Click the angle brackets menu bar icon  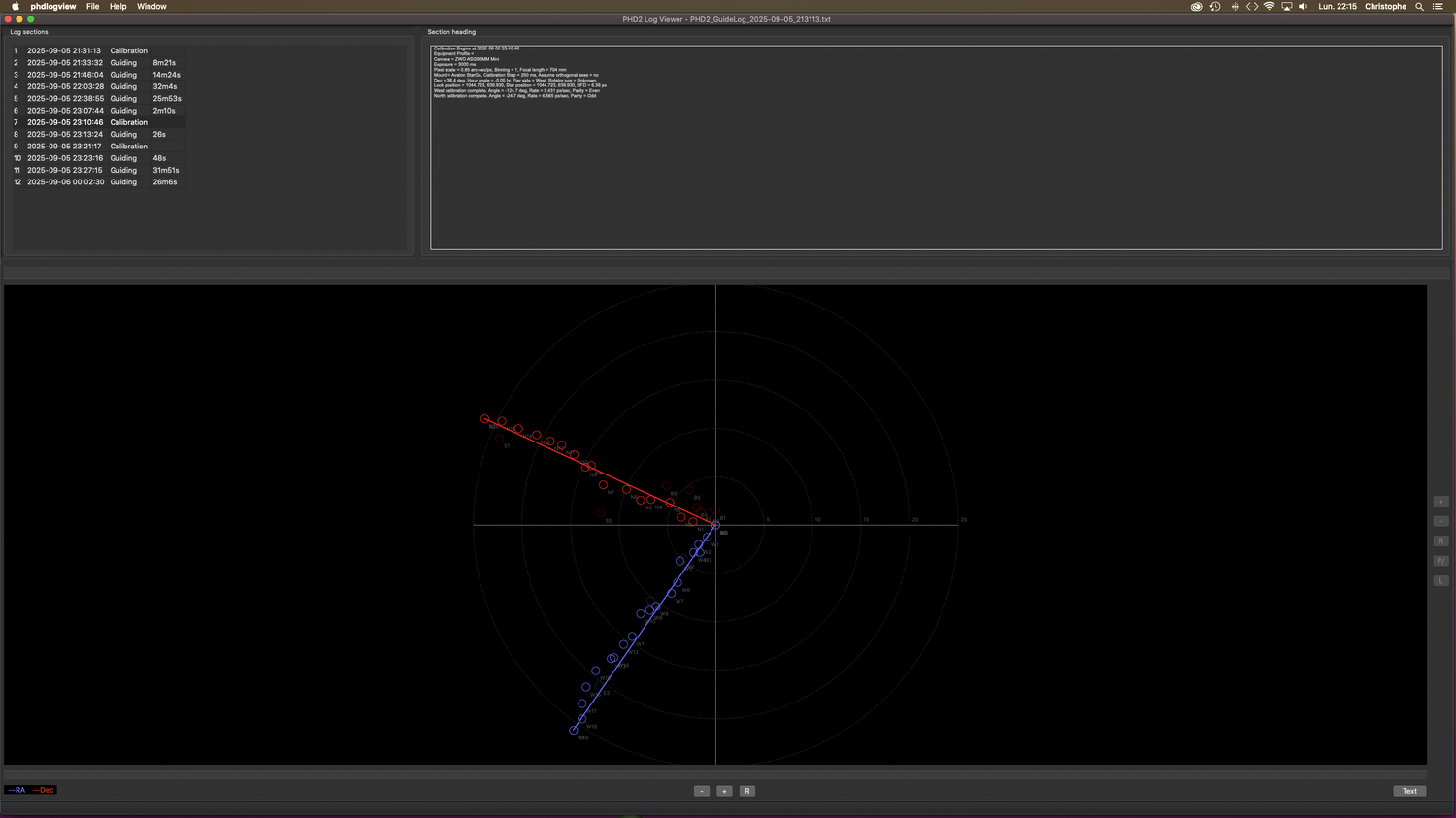tap(1252, 6)
